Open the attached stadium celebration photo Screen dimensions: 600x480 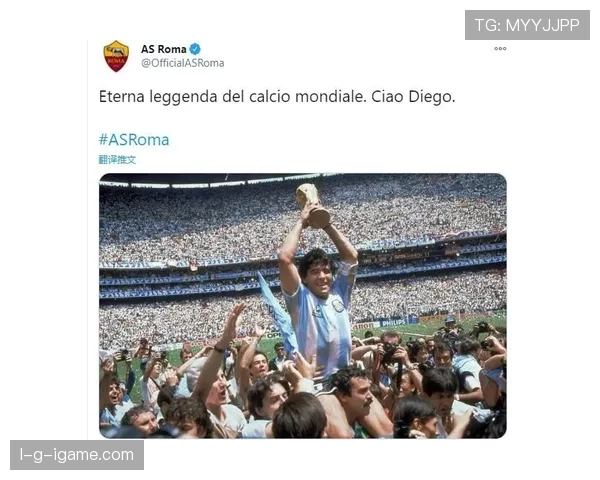point(303,305)
